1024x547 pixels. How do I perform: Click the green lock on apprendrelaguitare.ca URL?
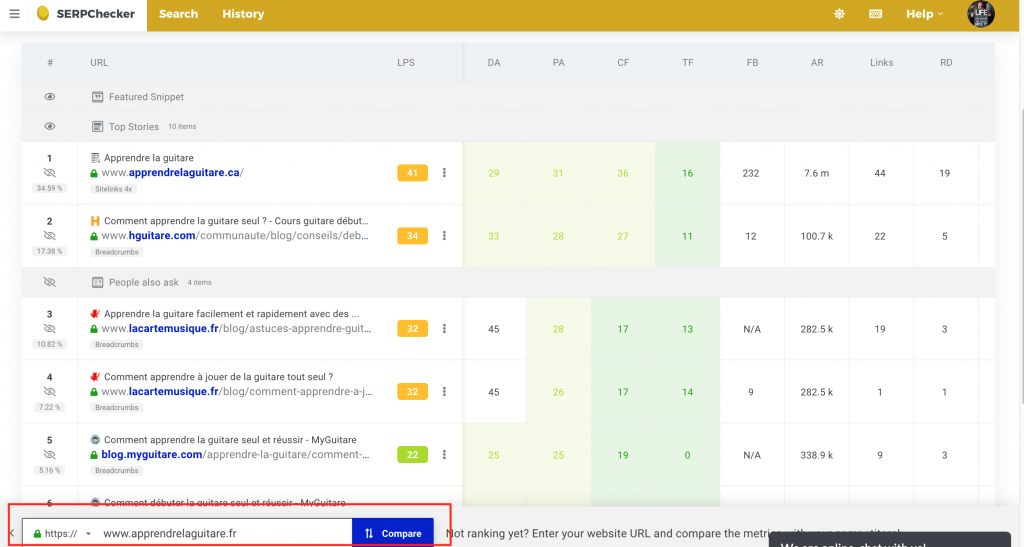pos(94,174)
